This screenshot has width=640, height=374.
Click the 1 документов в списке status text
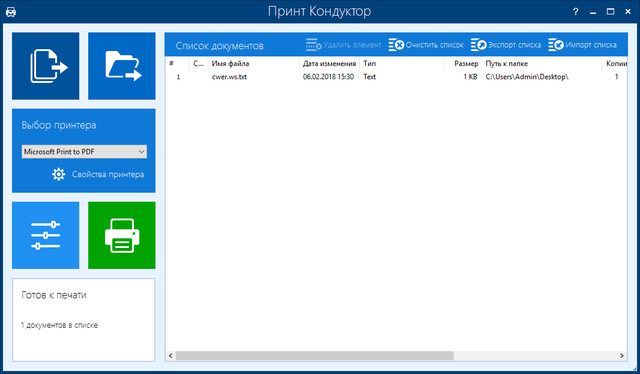(x=59, y=325)
